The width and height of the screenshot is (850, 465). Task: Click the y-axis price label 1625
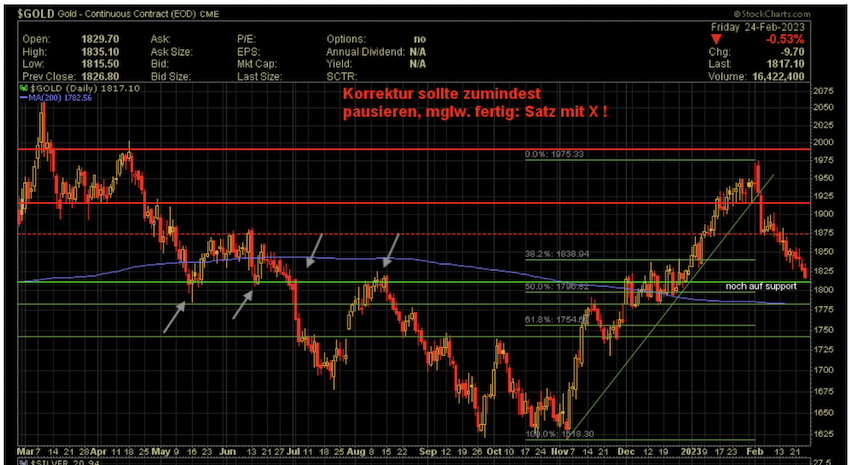(x=823, y=434)
